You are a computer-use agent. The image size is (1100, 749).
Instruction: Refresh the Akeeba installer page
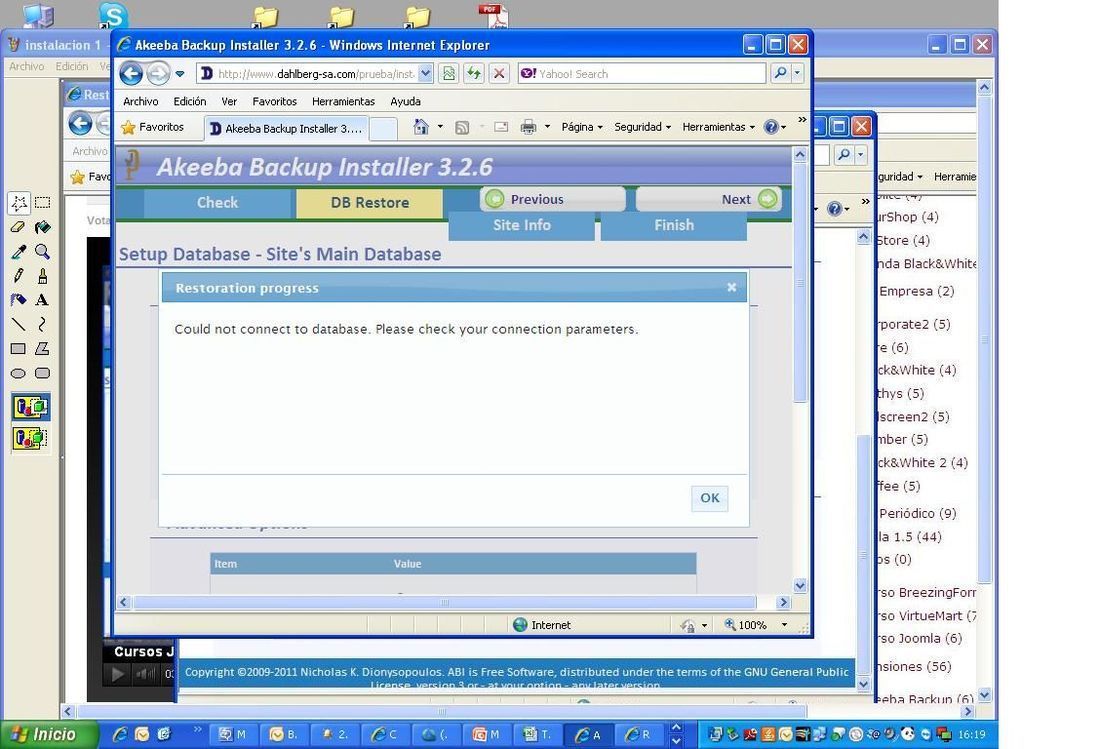coord(474,74)
